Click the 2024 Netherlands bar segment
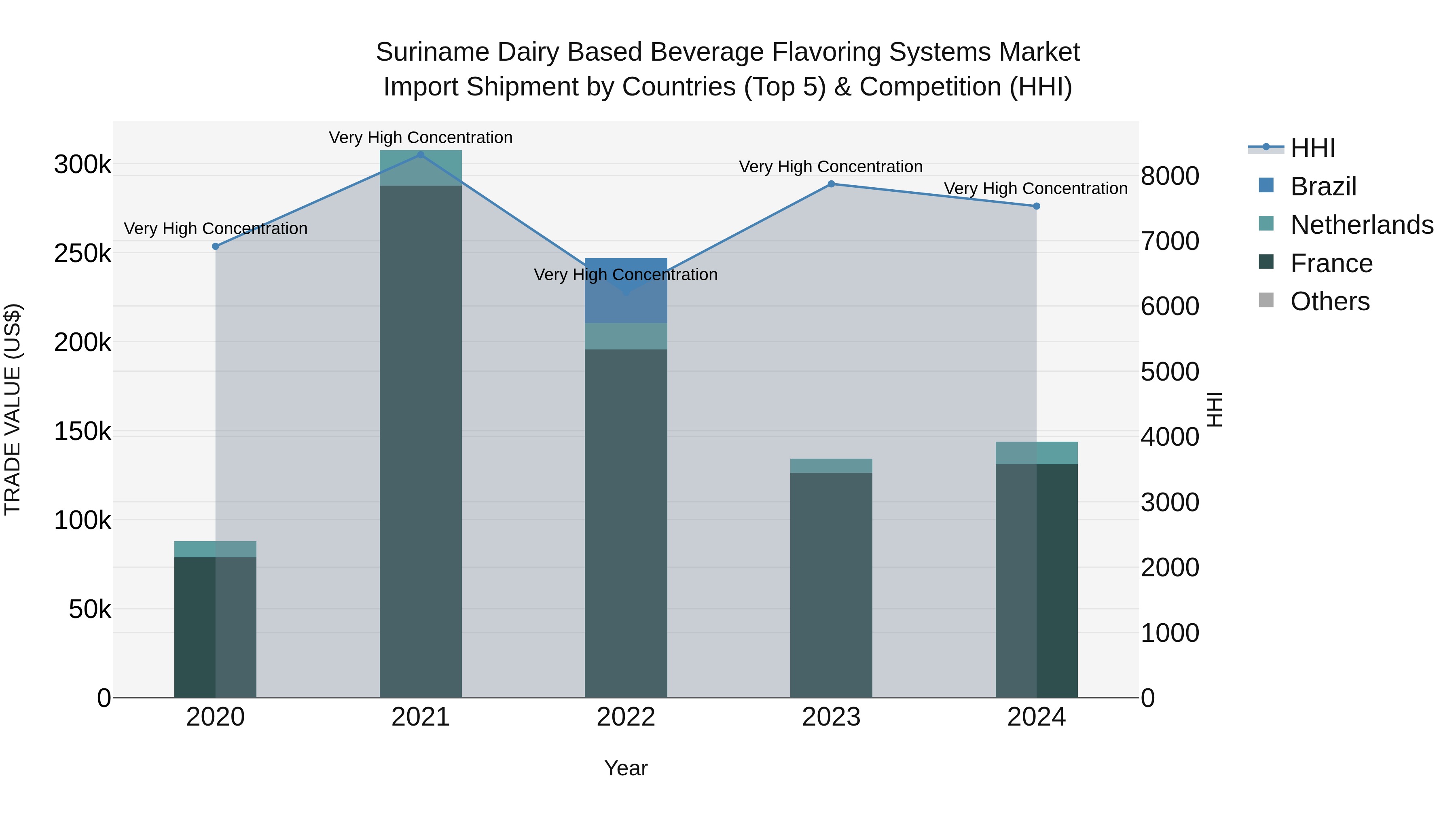The height and width of the screenshot is (819, 1456). point(1037,453)
